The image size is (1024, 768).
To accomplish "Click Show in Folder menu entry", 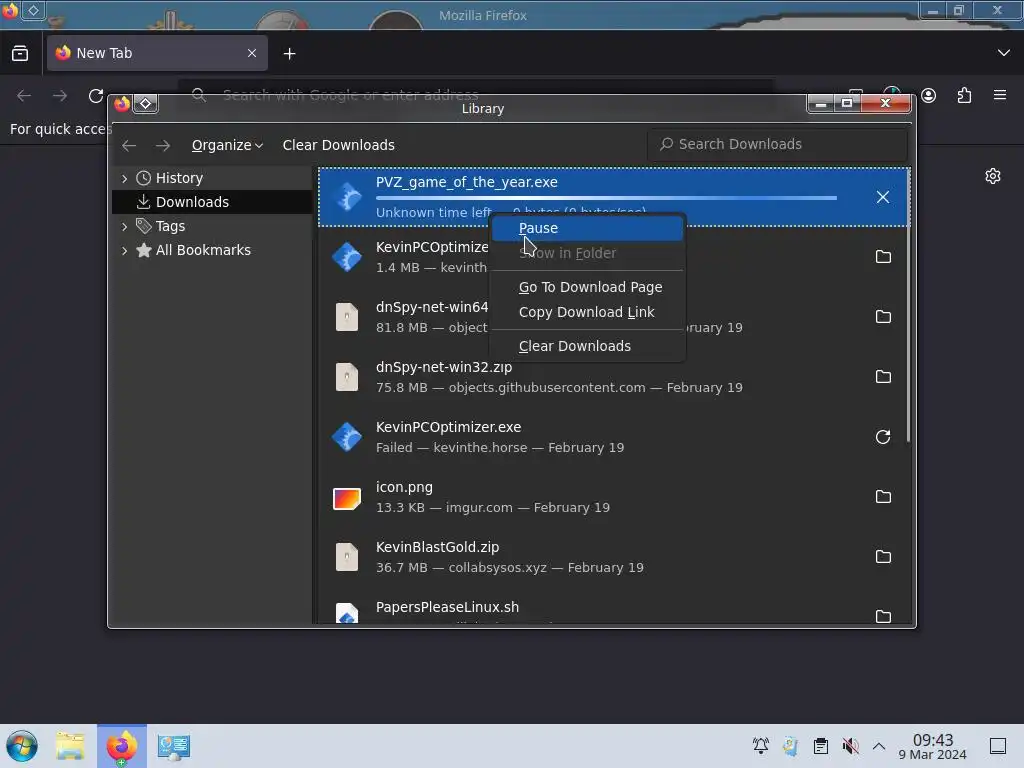I will [587, 253].
